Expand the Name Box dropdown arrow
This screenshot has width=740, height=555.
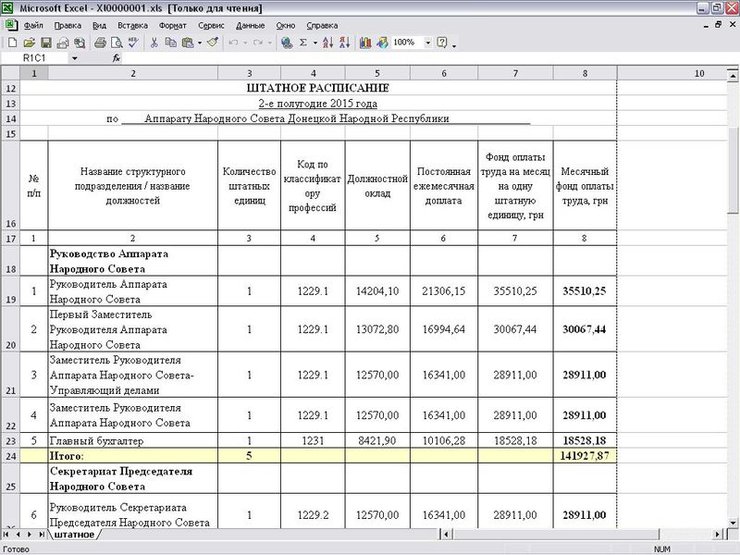point(74,58)
